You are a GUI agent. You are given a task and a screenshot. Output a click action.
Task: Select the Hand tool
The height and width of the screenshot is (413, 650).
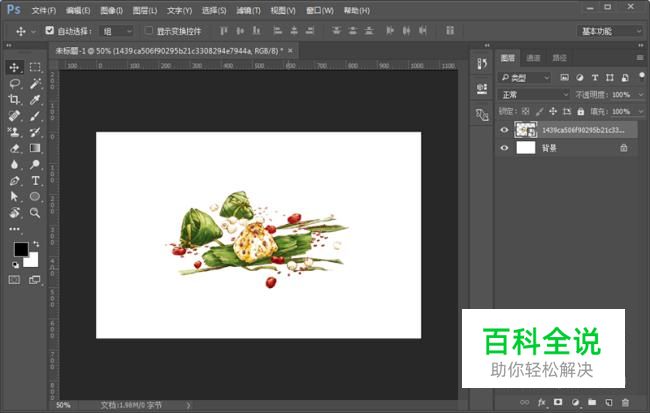[x=14, y=213]
